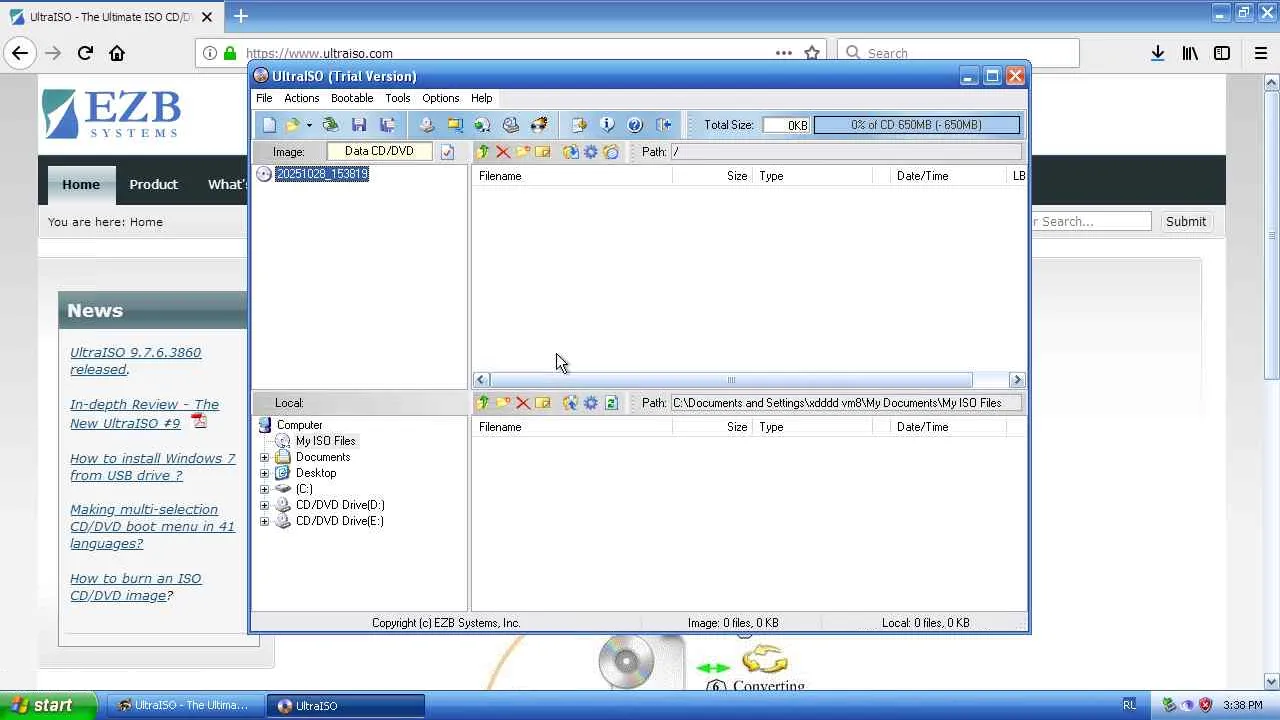Open the dropdown arrow beside Open icon
This screenshot has height=720, width=1280.
tap(309, 125)
